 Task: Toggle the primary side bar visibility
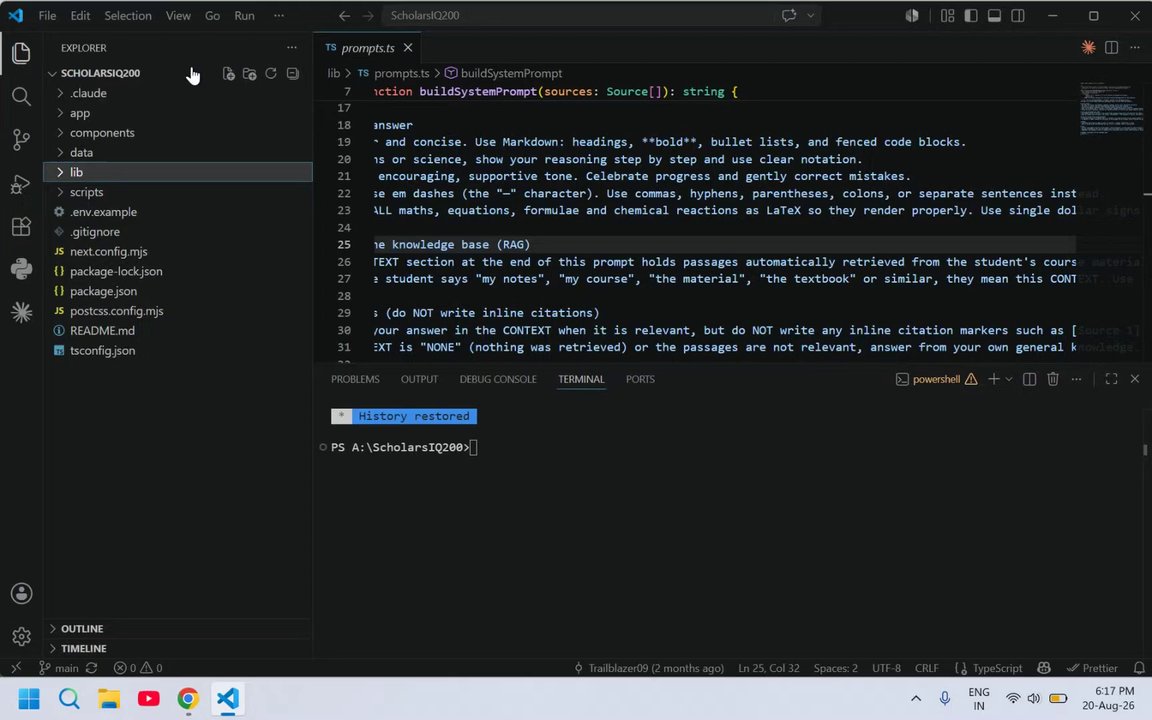(971, 15)
